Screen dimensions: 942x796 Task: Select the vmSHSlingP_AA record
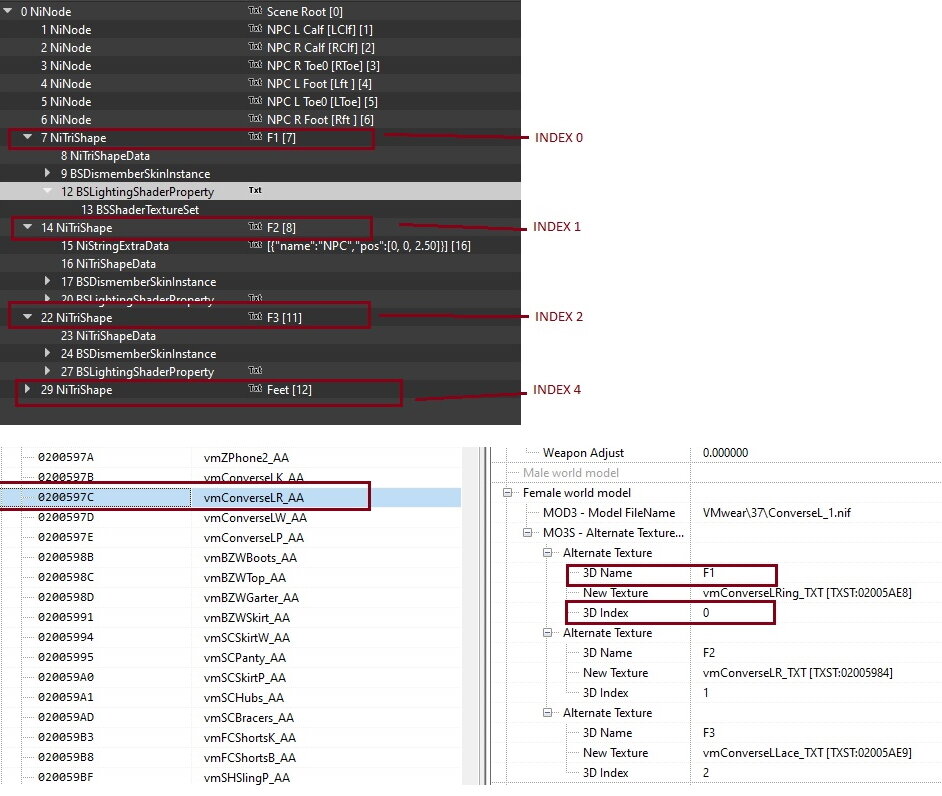coord(231,777)
